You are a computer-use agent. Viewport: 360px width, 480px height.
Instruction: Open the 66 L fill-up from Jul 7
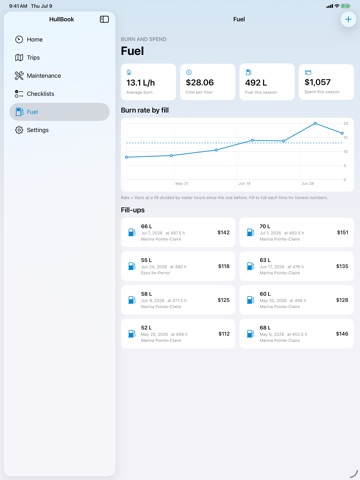coord(178,232)
